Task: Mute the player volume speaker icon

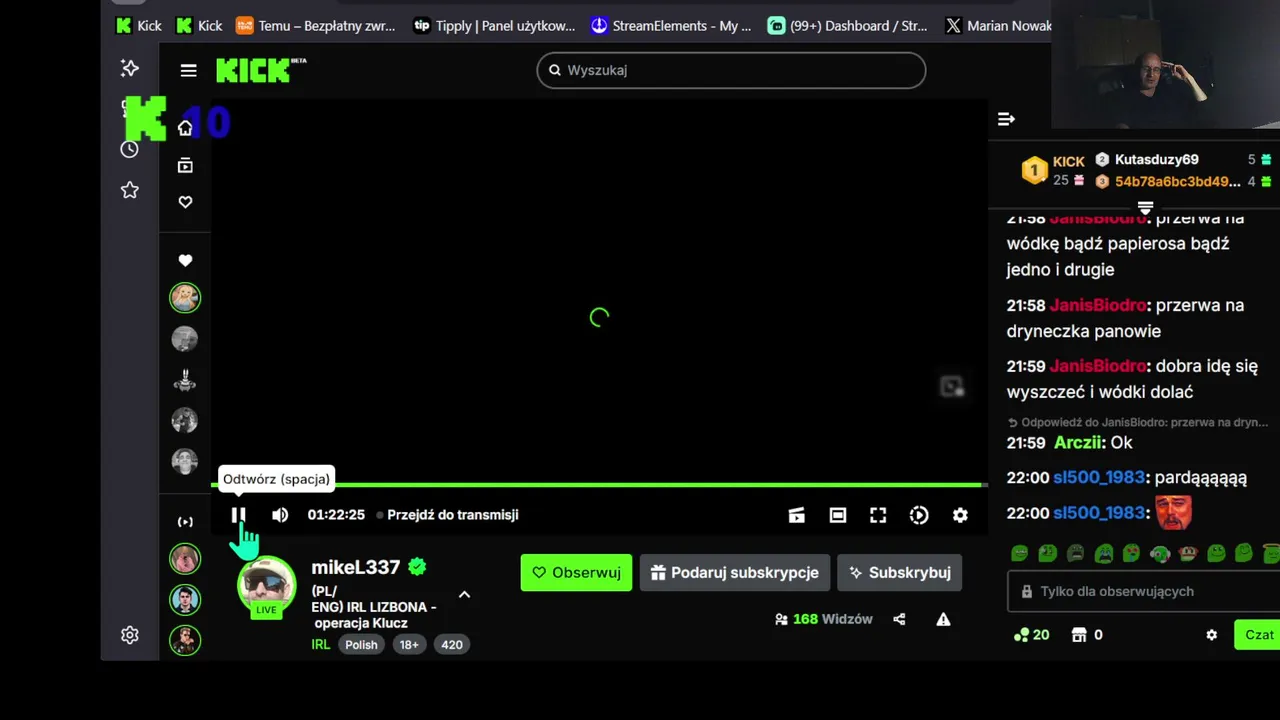Action: click(280, 515)
